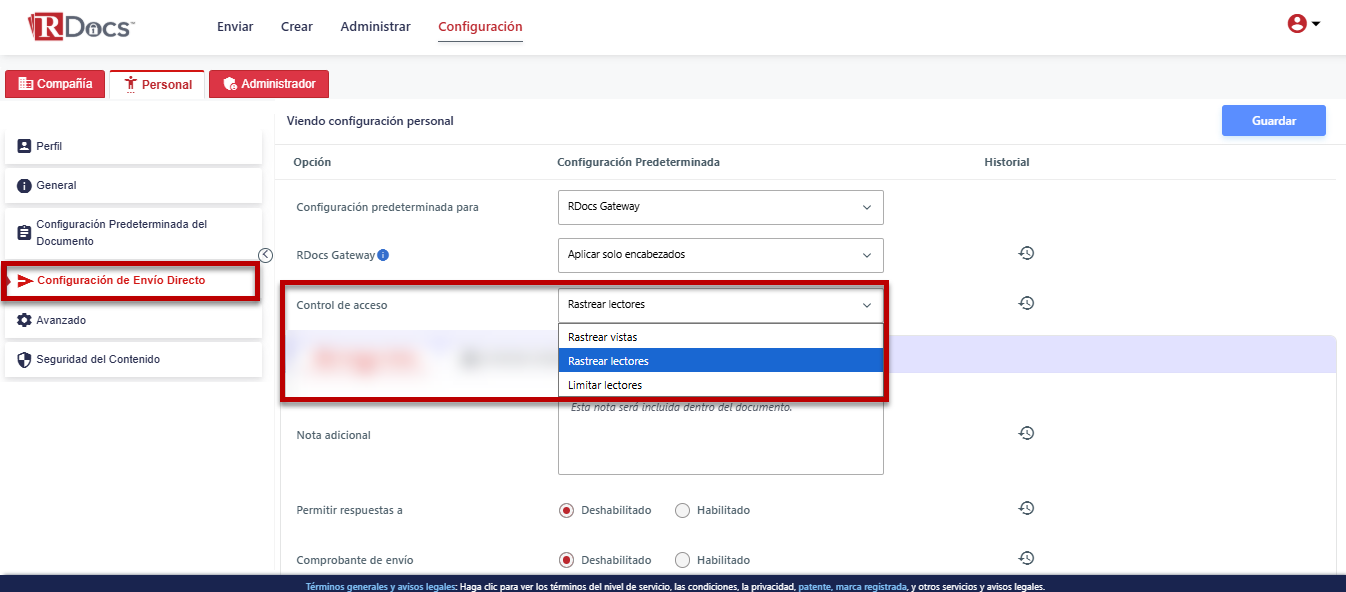Expand the Aplicar solo encabezados dropdown

pyautogui.click(x=720, y=255)
